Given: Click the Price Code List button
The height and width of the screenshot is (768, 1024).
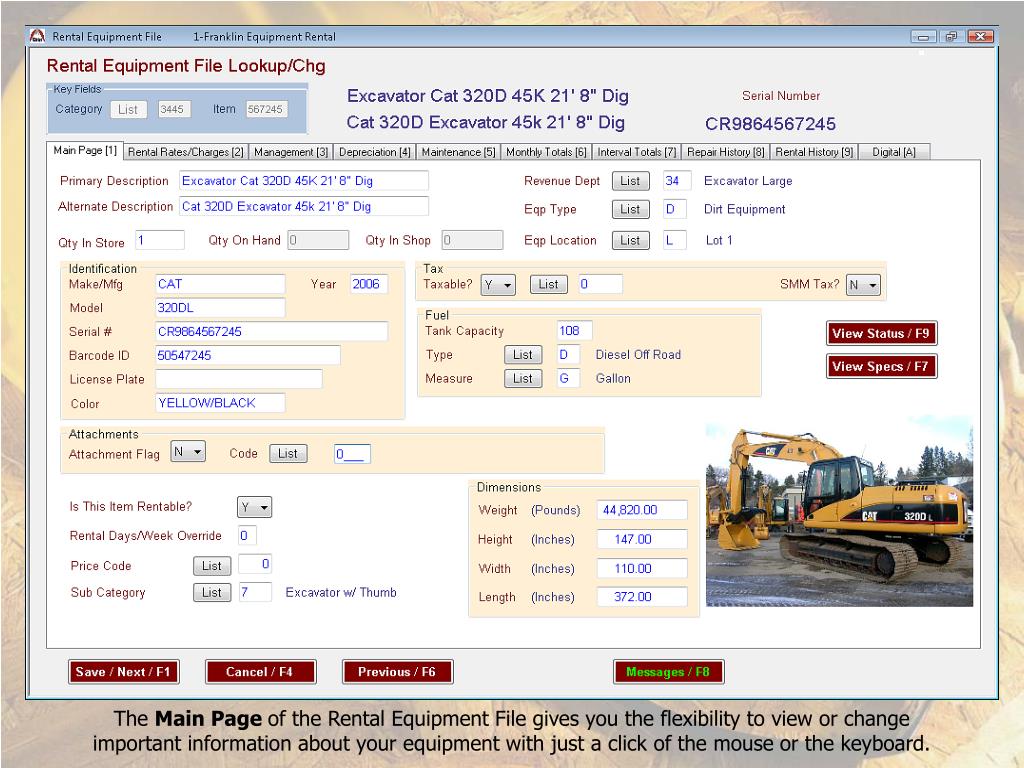Looking at the screenshot, I should pos(212,566).
